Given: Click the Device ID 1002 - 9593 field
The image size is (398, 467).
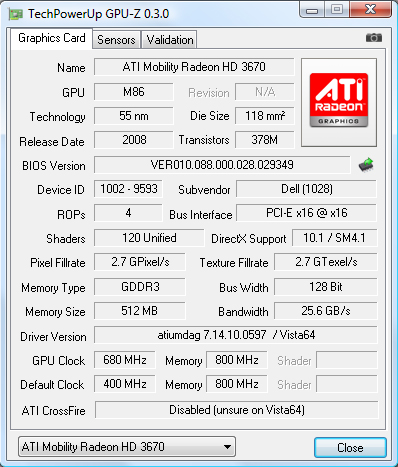Looking at the screenshot, I should pos(128,189).
